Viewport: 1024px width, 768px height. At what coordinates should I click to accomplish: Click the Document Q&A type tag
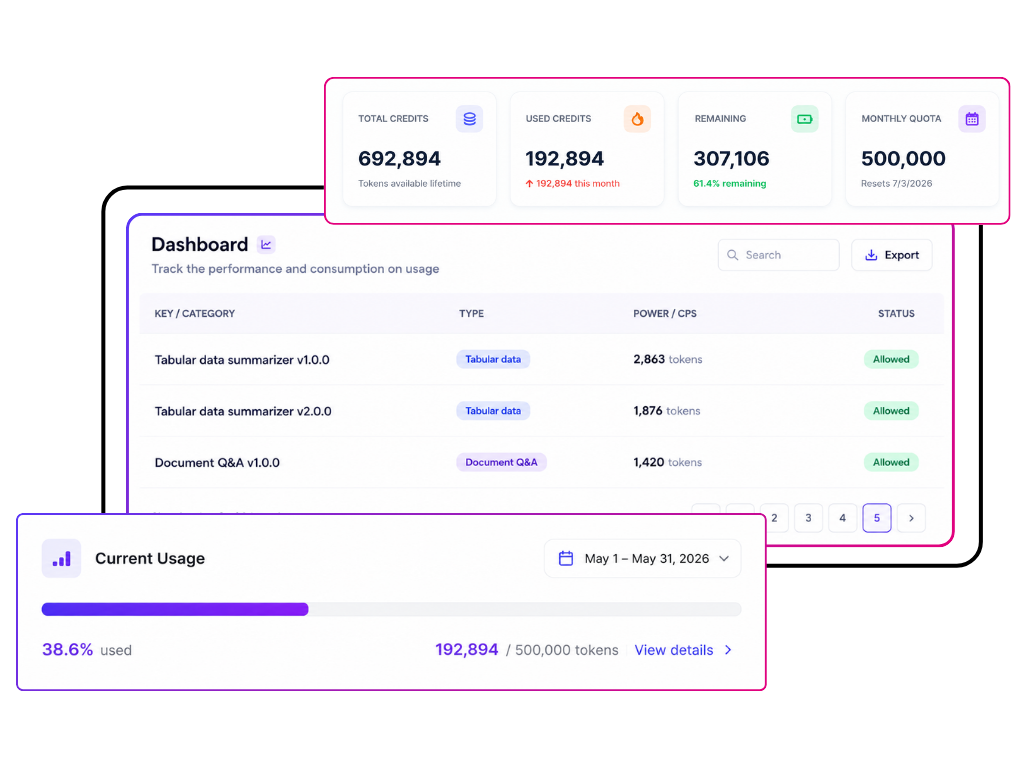(x=501, y=462)
